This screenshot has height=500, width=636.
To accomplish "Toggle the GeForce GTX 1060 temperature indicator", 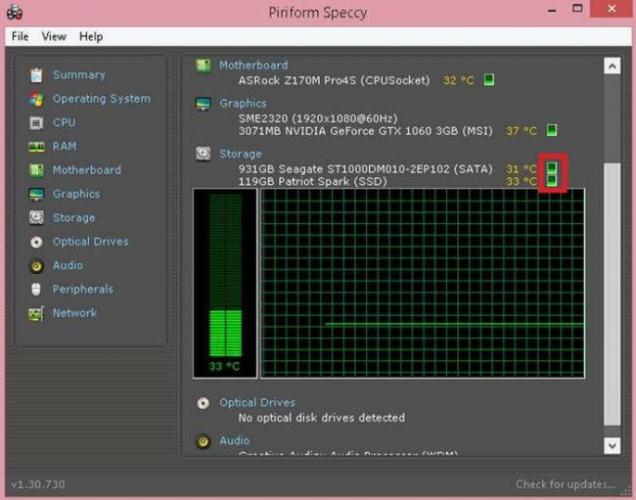I will tap(551, 130).
